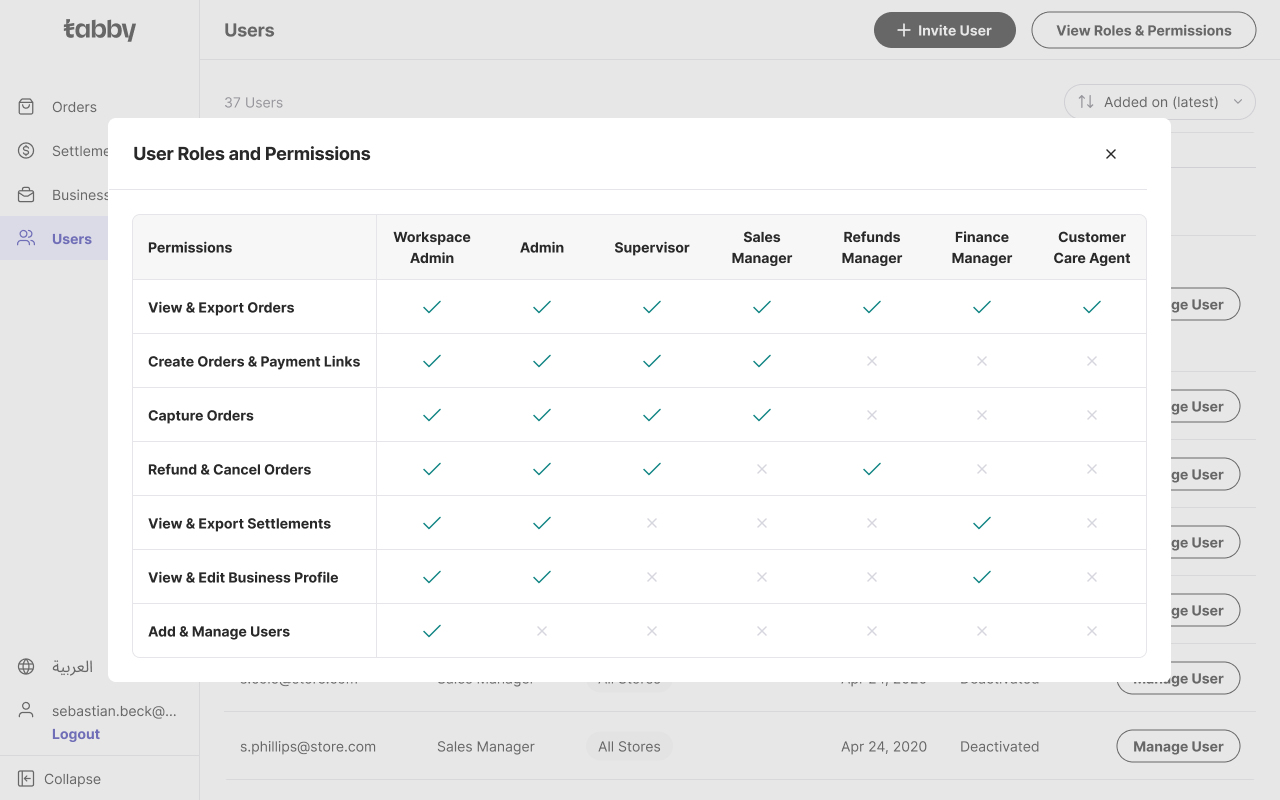Click the sort arrows icon beside Added on

(1086, 102)
